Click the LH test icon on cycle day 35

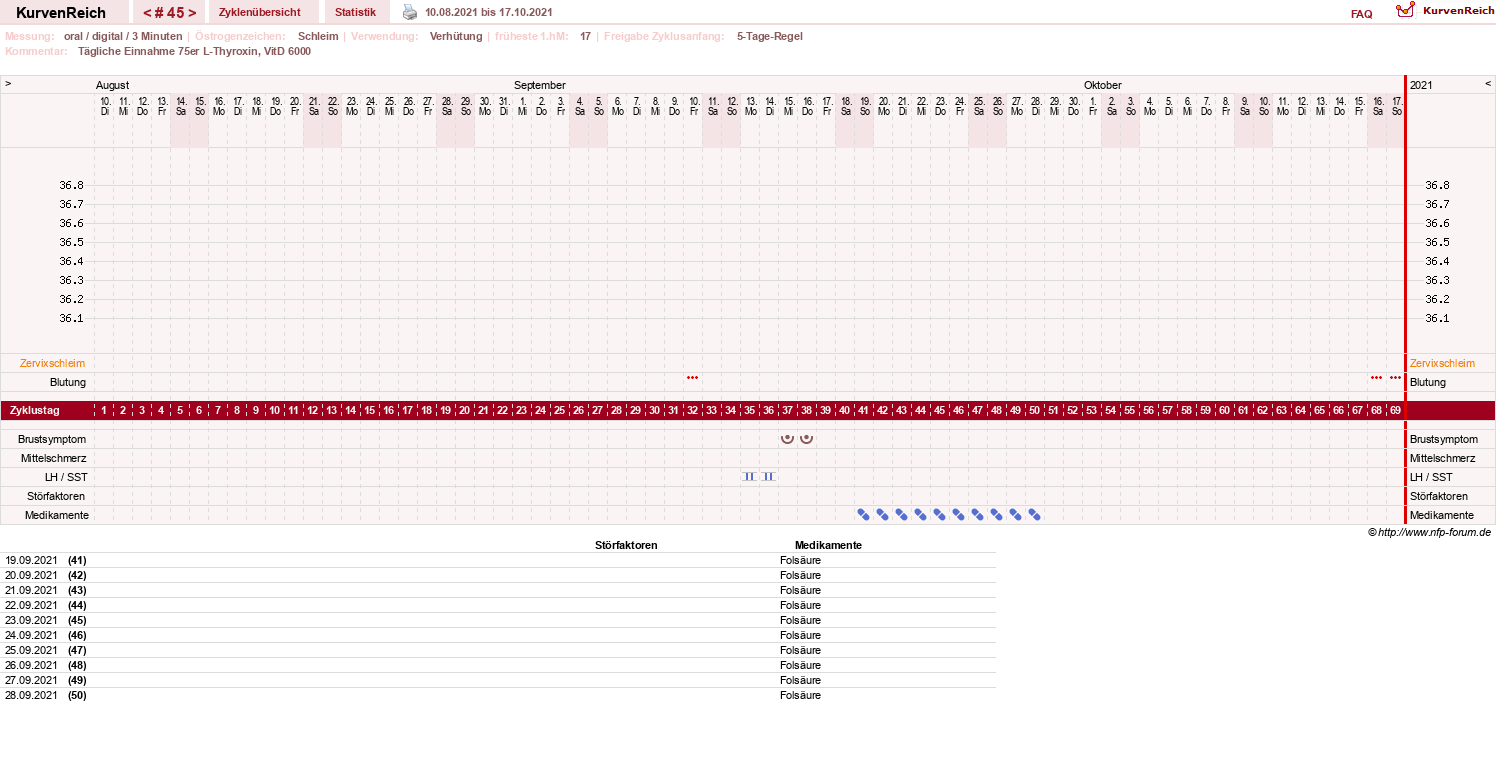pos(749,476)
